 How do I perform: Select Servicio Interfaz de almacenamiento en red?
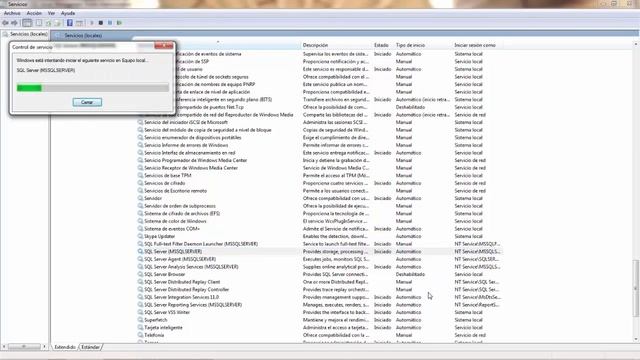click(190, 153)
